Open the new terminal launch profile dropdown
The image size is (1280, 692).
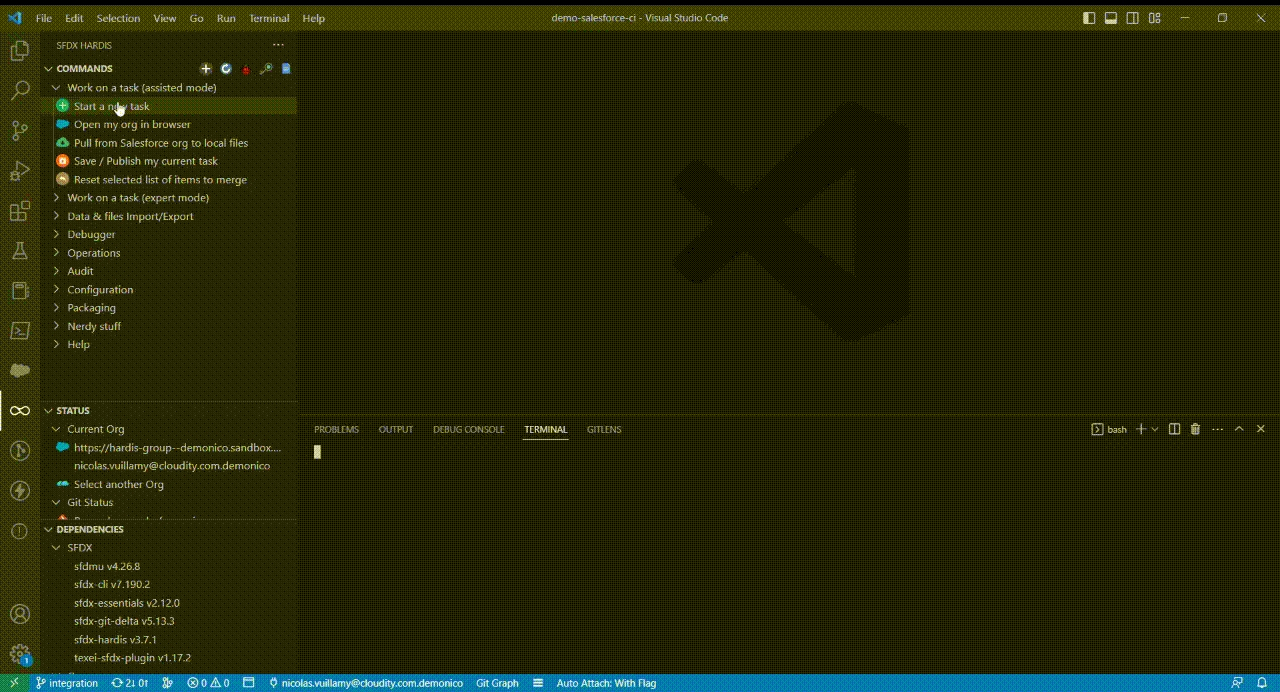pyautogui.click(x=1155, y=429)
